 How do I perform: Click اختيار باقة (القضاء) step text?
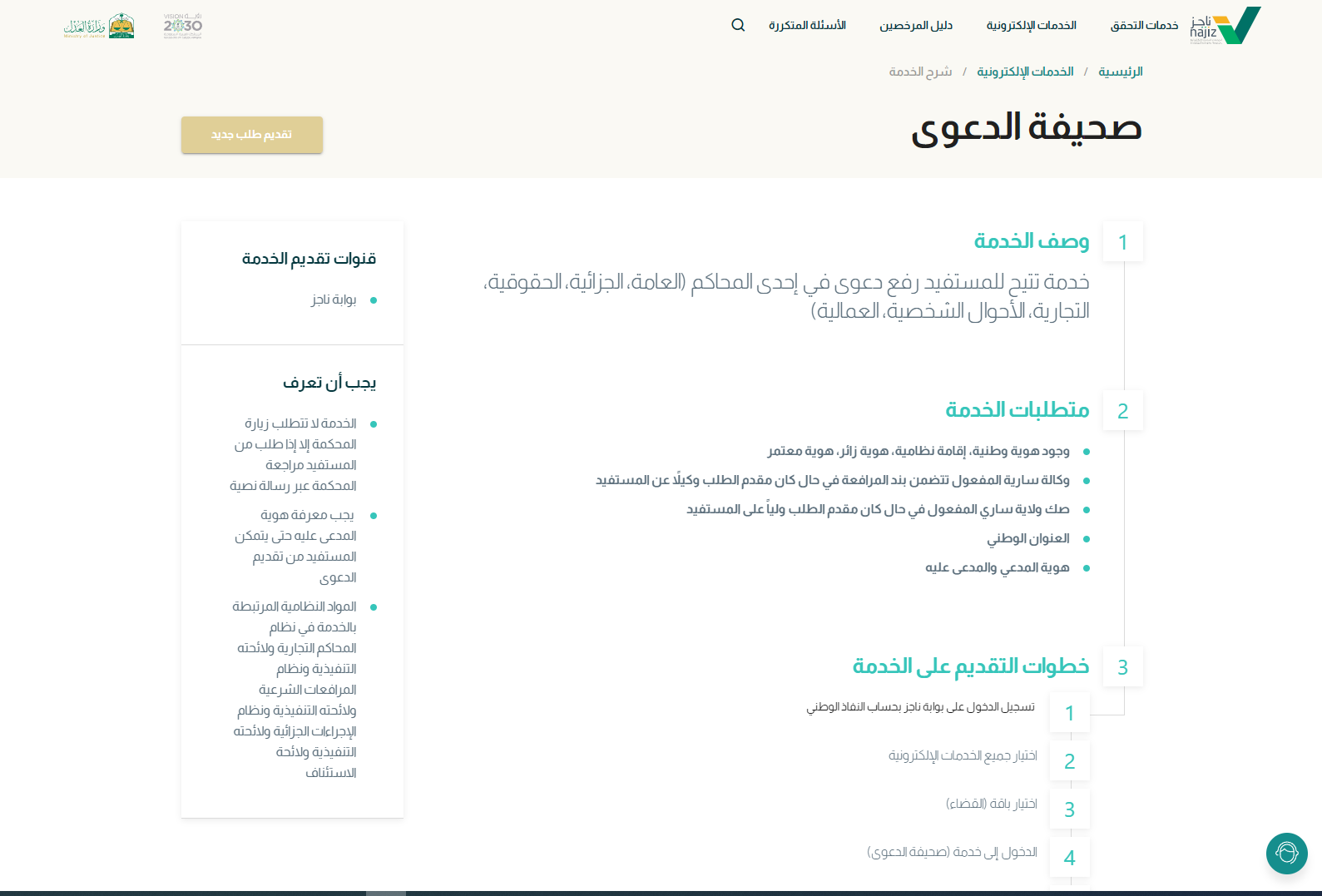click(x=992, y=804)
